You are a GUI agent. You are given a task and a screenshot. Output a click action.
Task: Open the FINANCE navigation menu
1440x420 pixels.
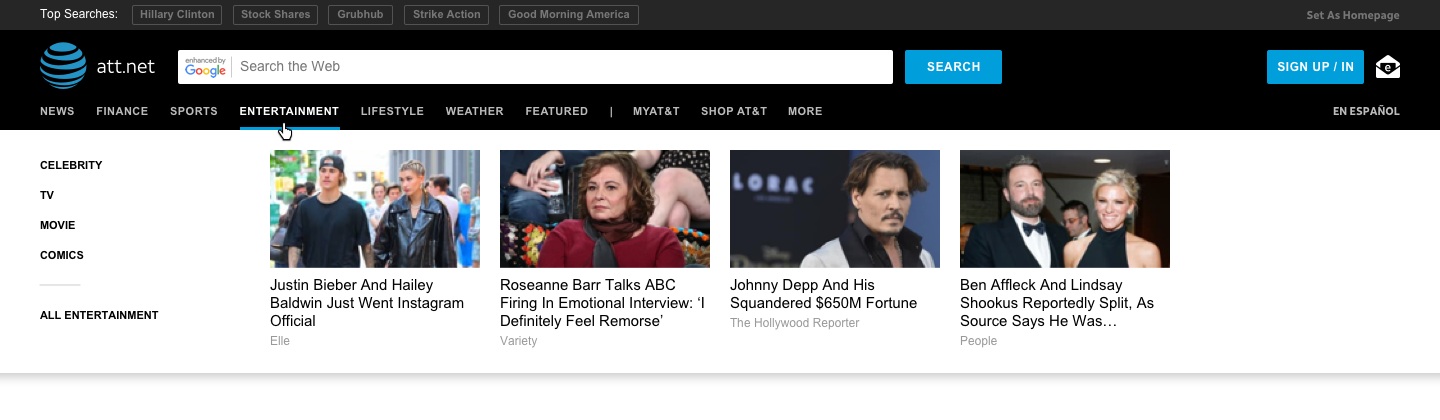(122, 111)
